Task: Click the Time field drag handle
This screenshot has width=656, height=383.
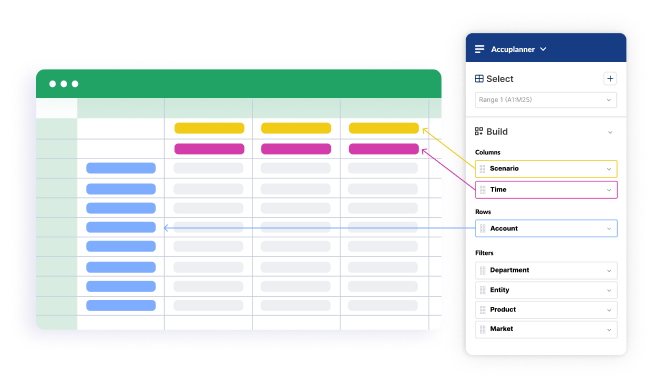Action: pos(482,190)
